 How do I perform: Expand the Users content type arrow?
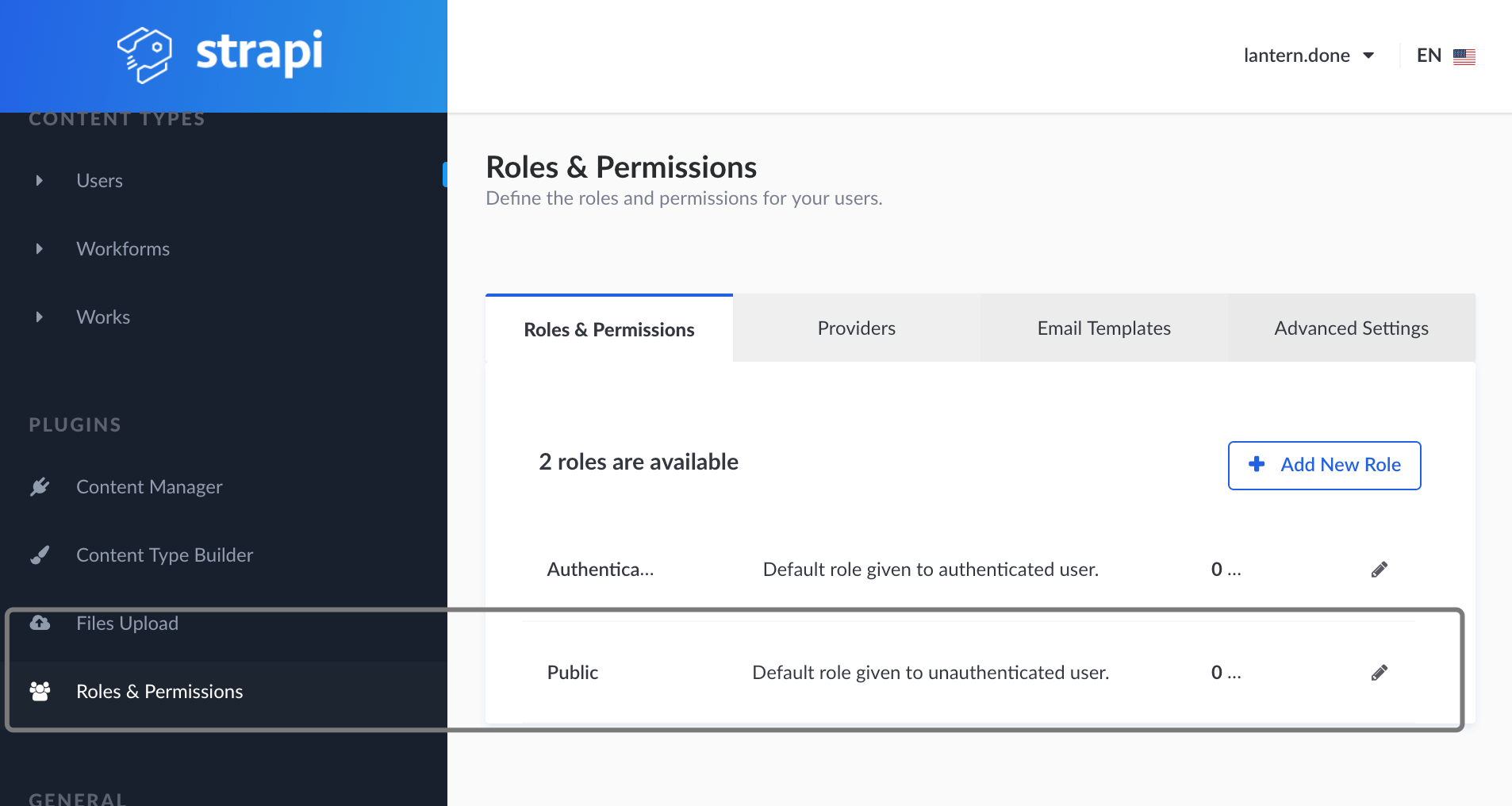pyautogui.click(x=39, y=181)
